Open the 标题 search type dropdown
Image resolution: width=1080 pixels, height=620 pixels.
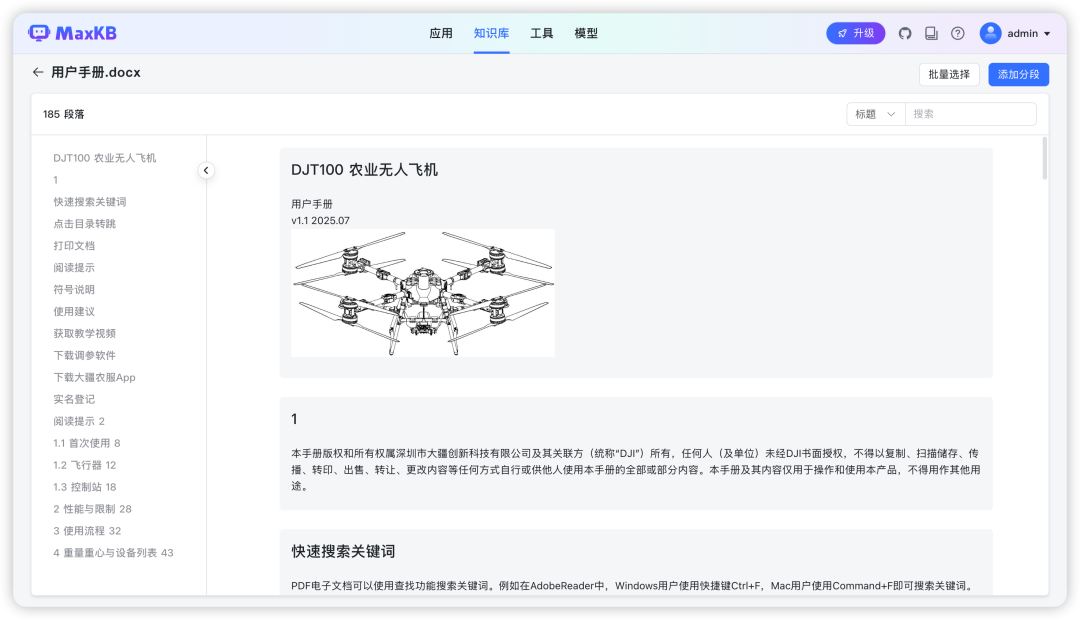pos(875,114)
